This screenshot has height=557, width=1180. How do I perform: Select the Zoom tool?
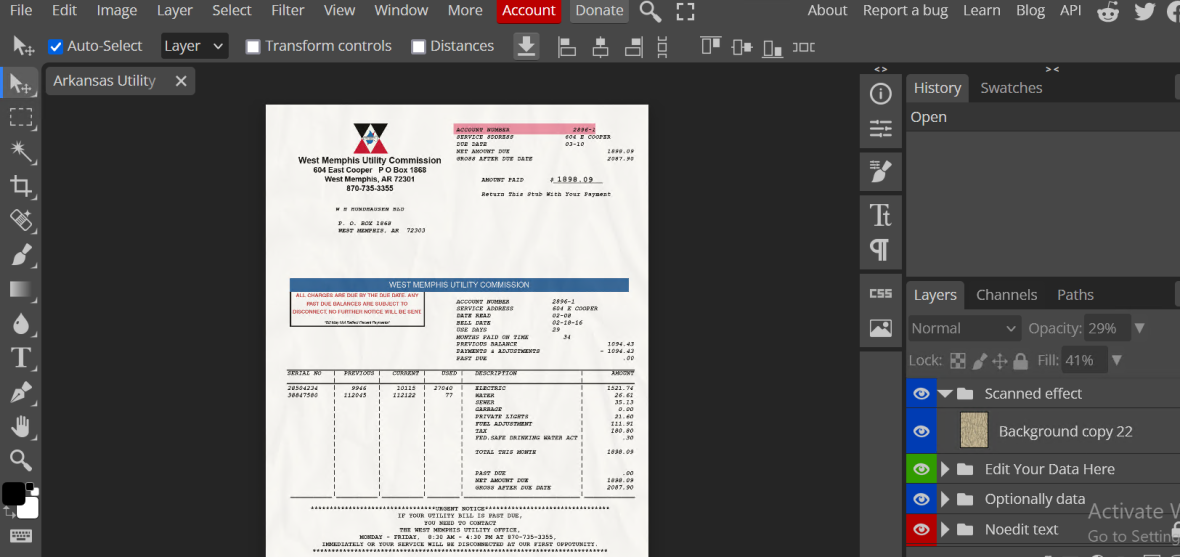click(21, 460)
